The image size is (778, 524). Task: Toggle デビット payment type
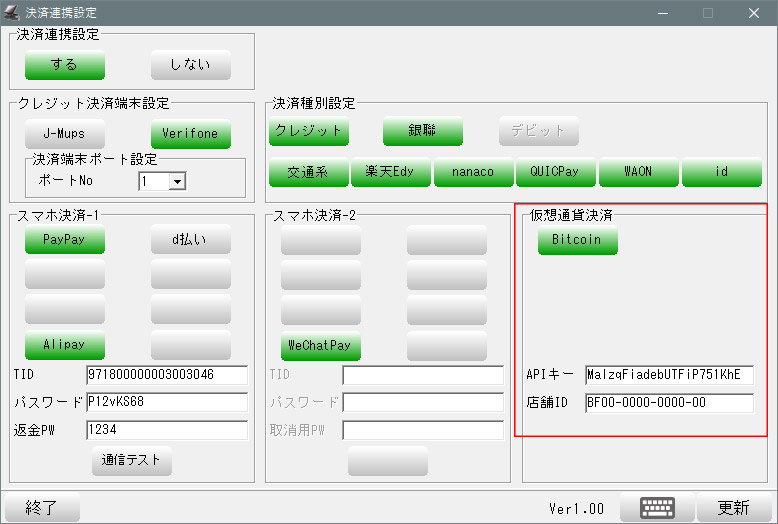[539, 131]
